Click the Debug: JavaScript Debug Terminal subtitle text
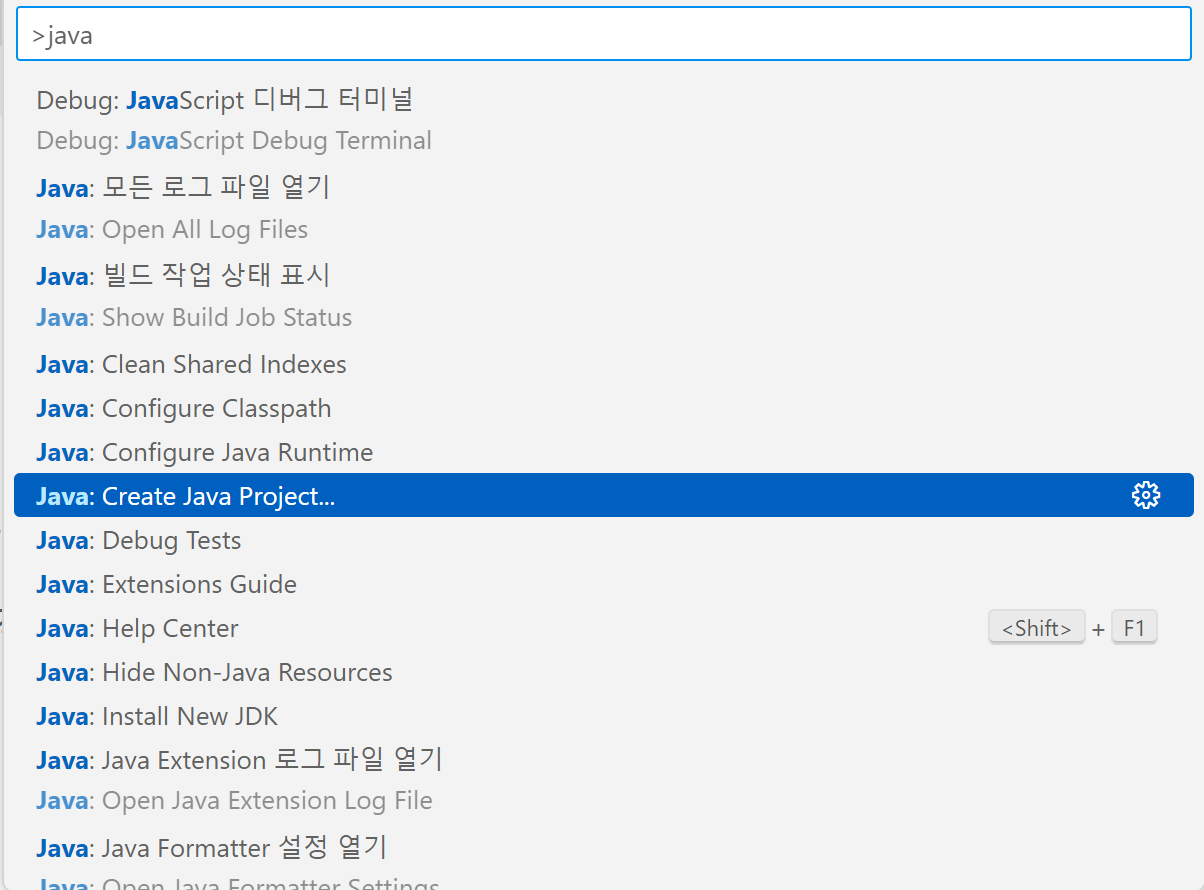The image size is (1204, 890). point(234,140)
